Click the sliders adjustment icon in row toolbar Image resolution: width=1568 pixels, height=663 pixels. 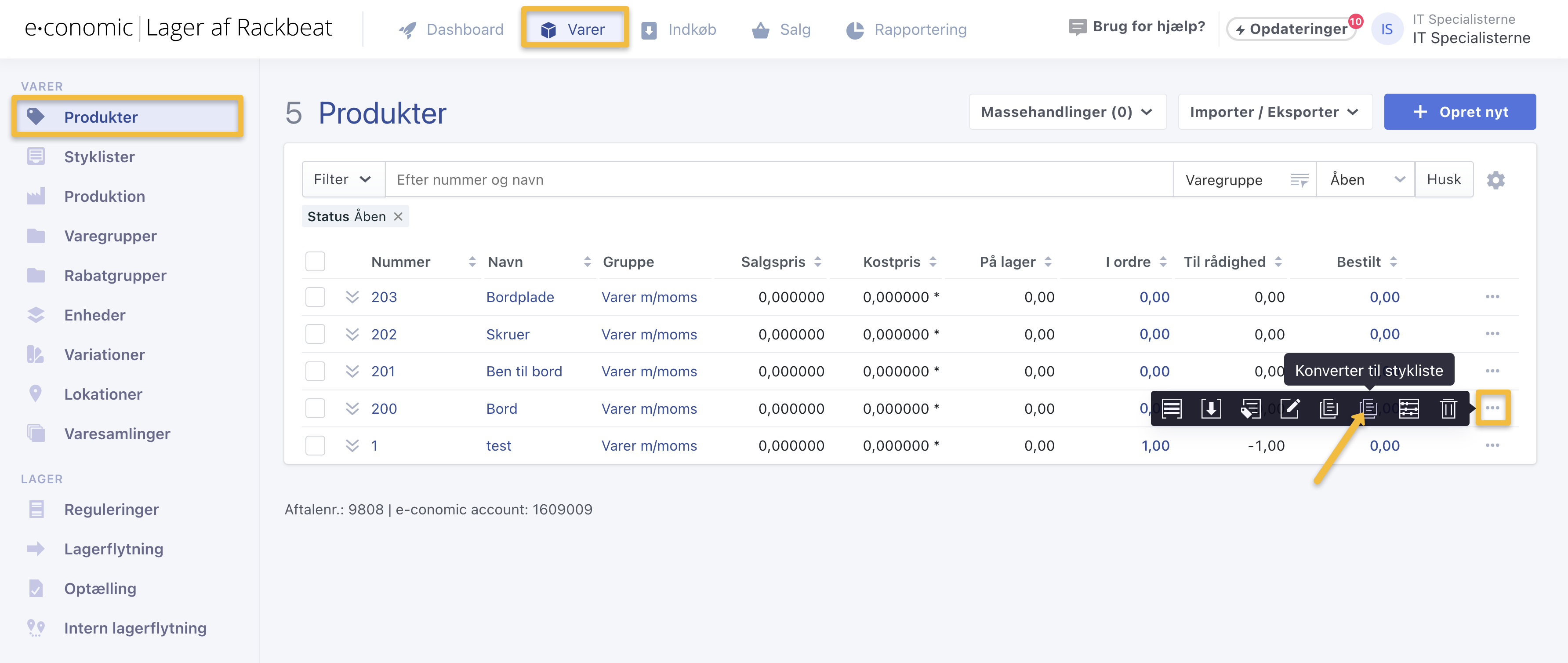(1408, 408)
